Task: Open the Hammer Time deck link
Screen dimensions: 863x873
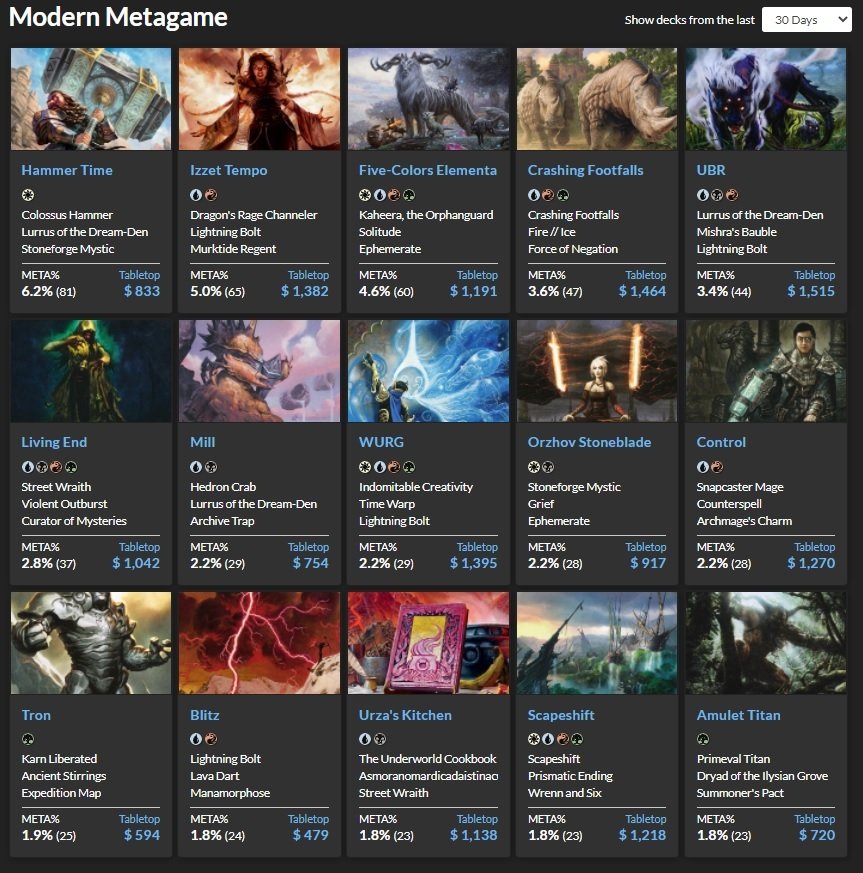Action: pyautogui.click(x=67, y=170)
